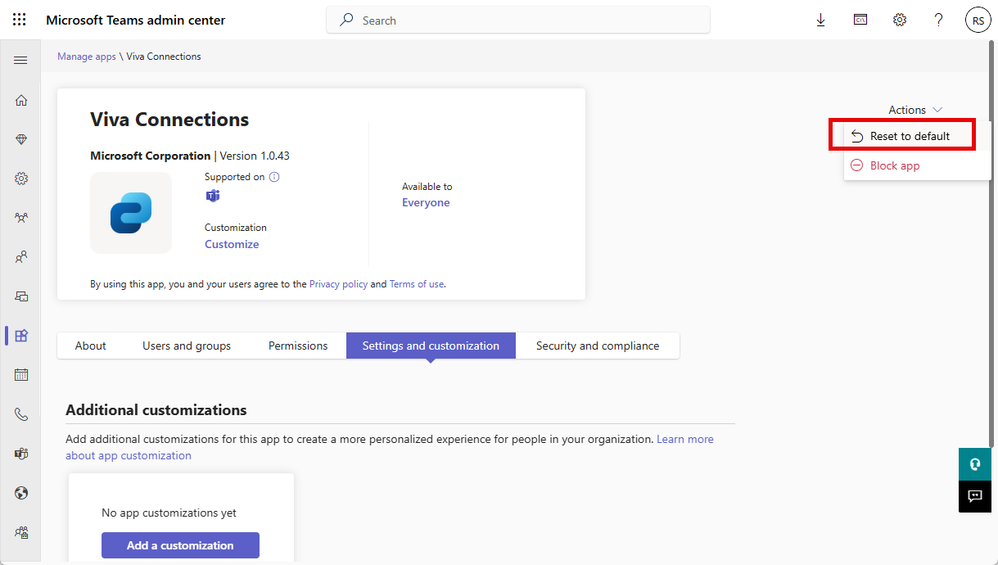The image size is (998, 565).
Task: Click the Viva Connections app logo
Action: [x=131, y=213]
